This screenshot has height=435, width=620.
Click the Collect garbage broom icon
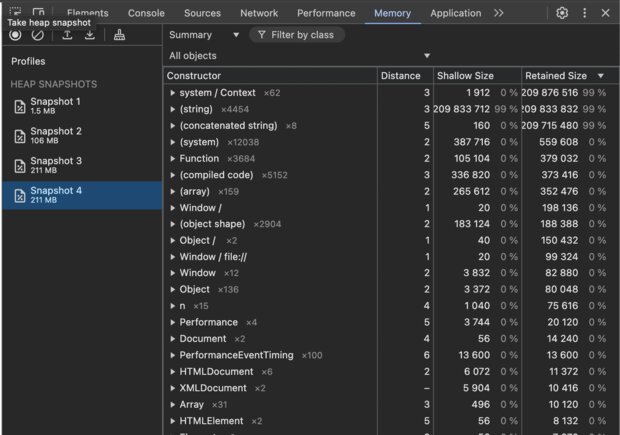pyautogui.click(x=119, y=35)
